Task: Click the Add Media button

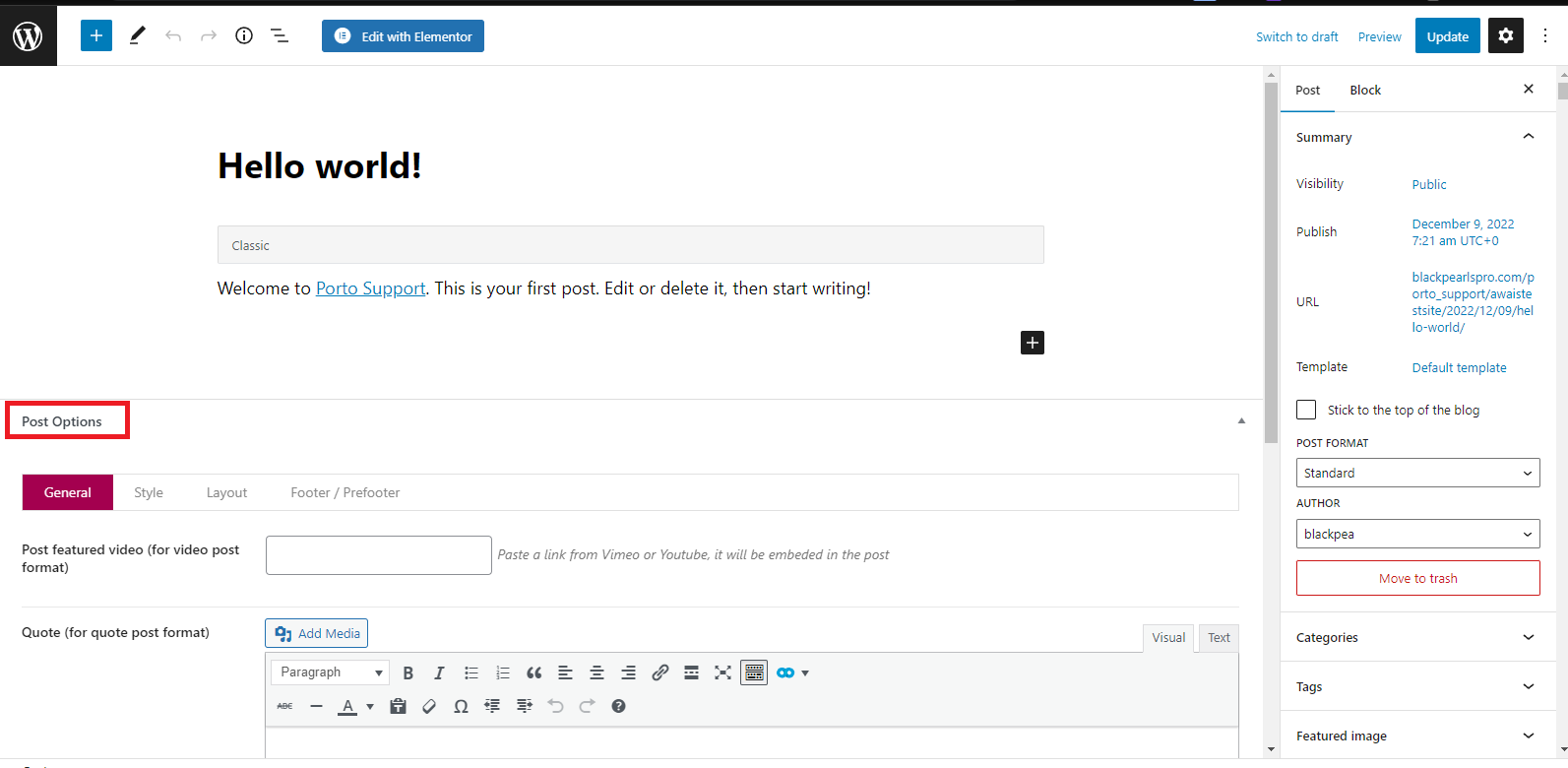Action: point(317,633)
